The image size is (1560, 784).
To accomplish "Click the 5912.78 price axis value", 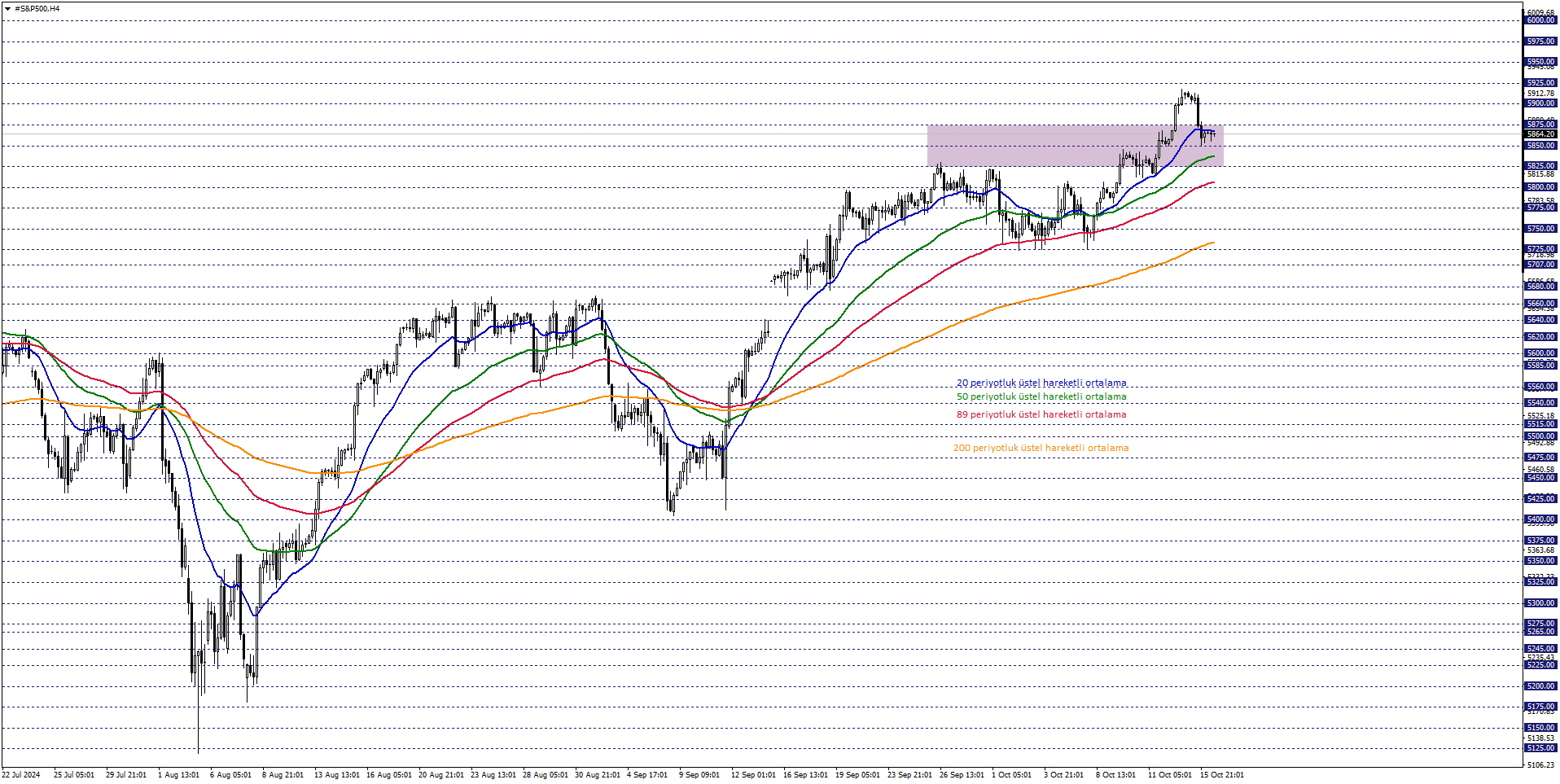I will point(1540,94).
